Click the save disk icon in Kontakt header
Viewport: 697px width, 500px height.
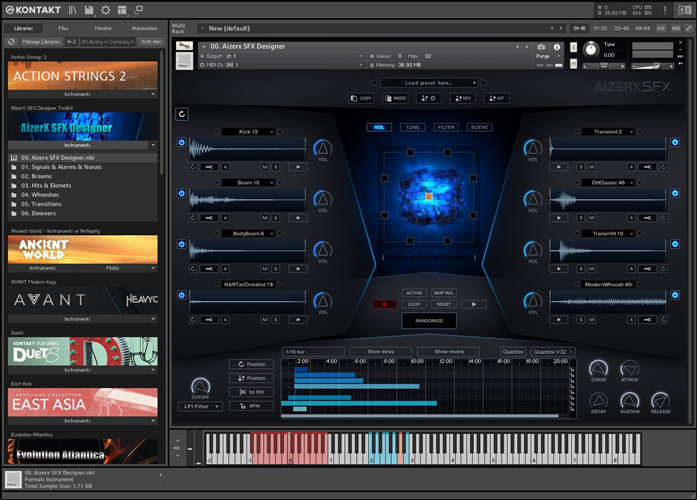coord(89,9)
